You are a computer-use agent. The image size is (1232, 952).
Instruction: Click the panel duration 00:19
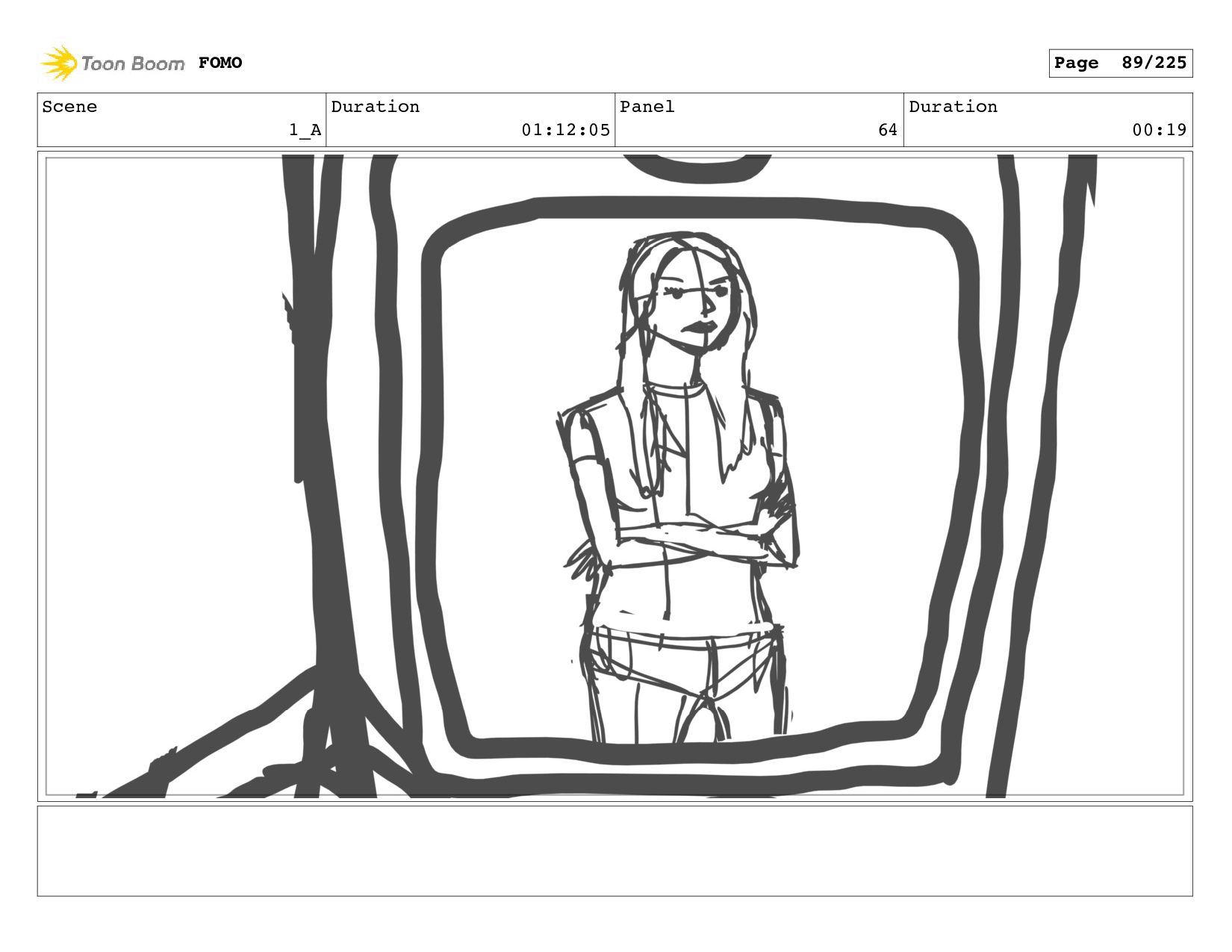click(x=1160, y=130)
